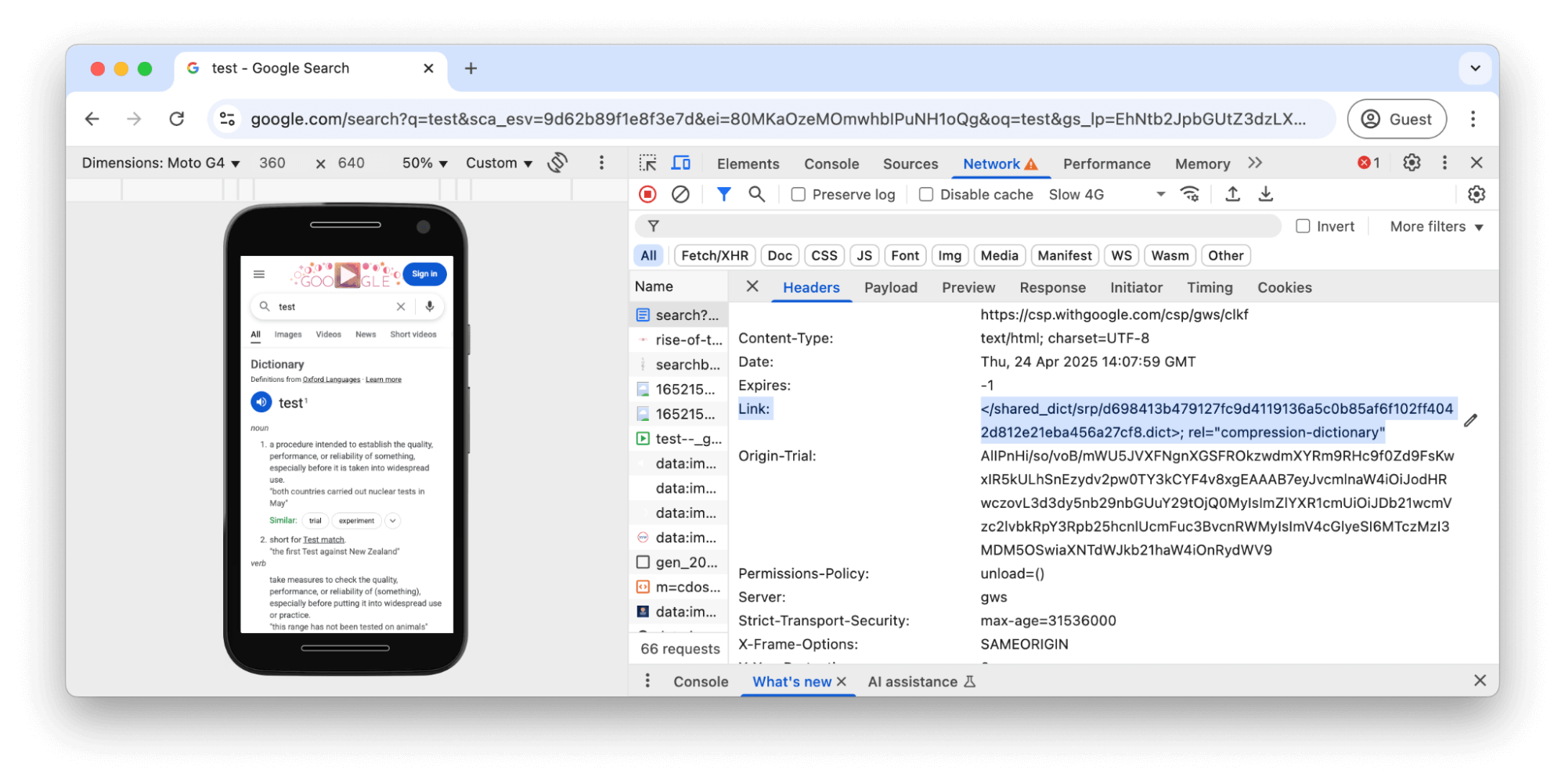Enable the Invert filter checkbox
Screen dimensions: 1565x784
coord(1304,226)
